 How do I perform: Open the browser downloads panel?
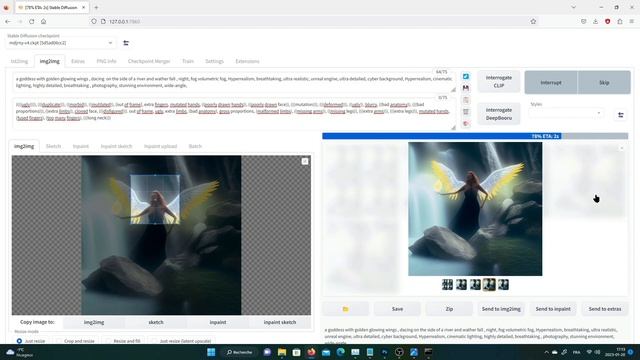(596, 21)
